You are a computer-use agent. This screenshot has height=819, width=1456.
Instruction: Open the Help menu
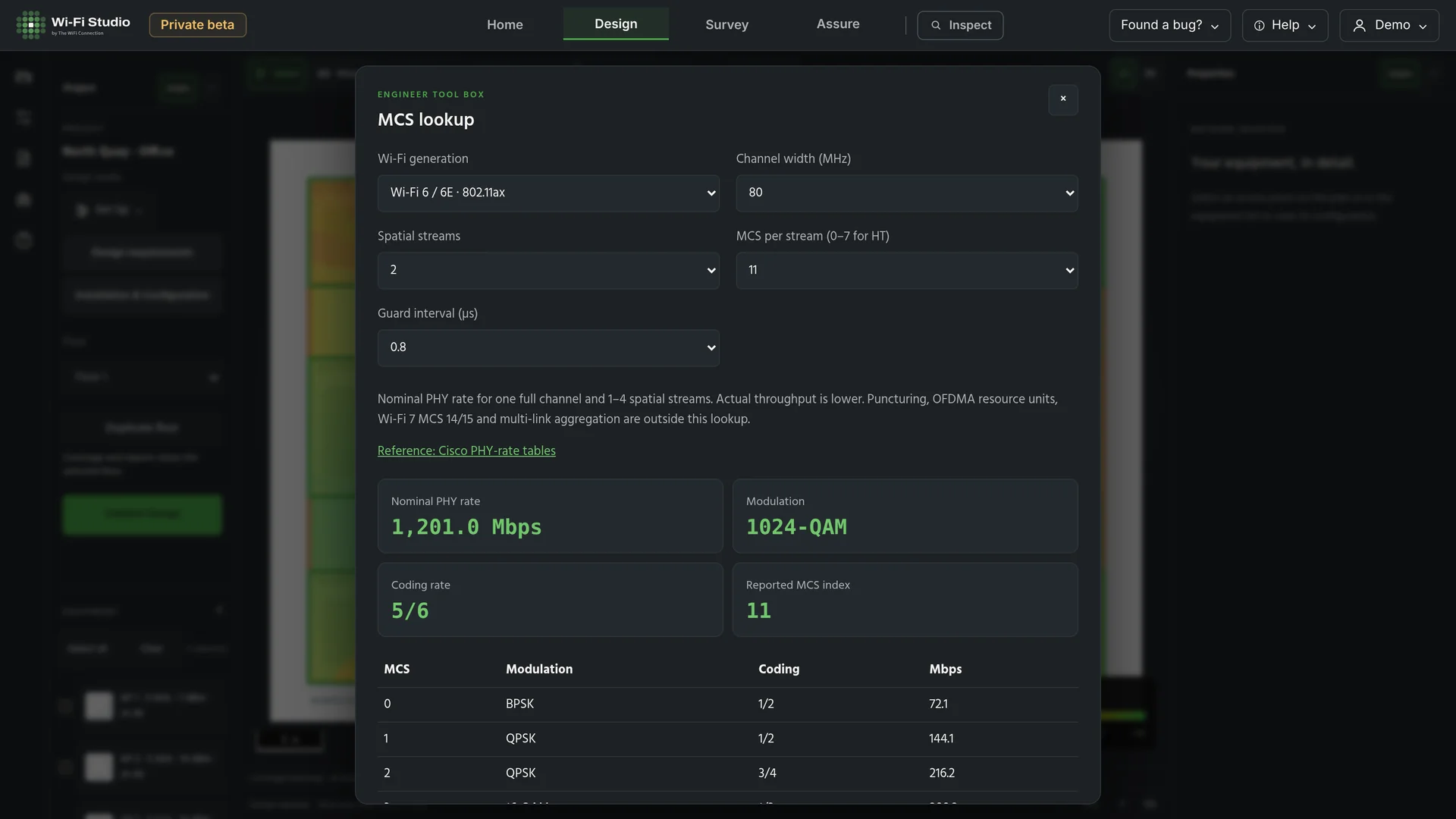coord(1285,25)
